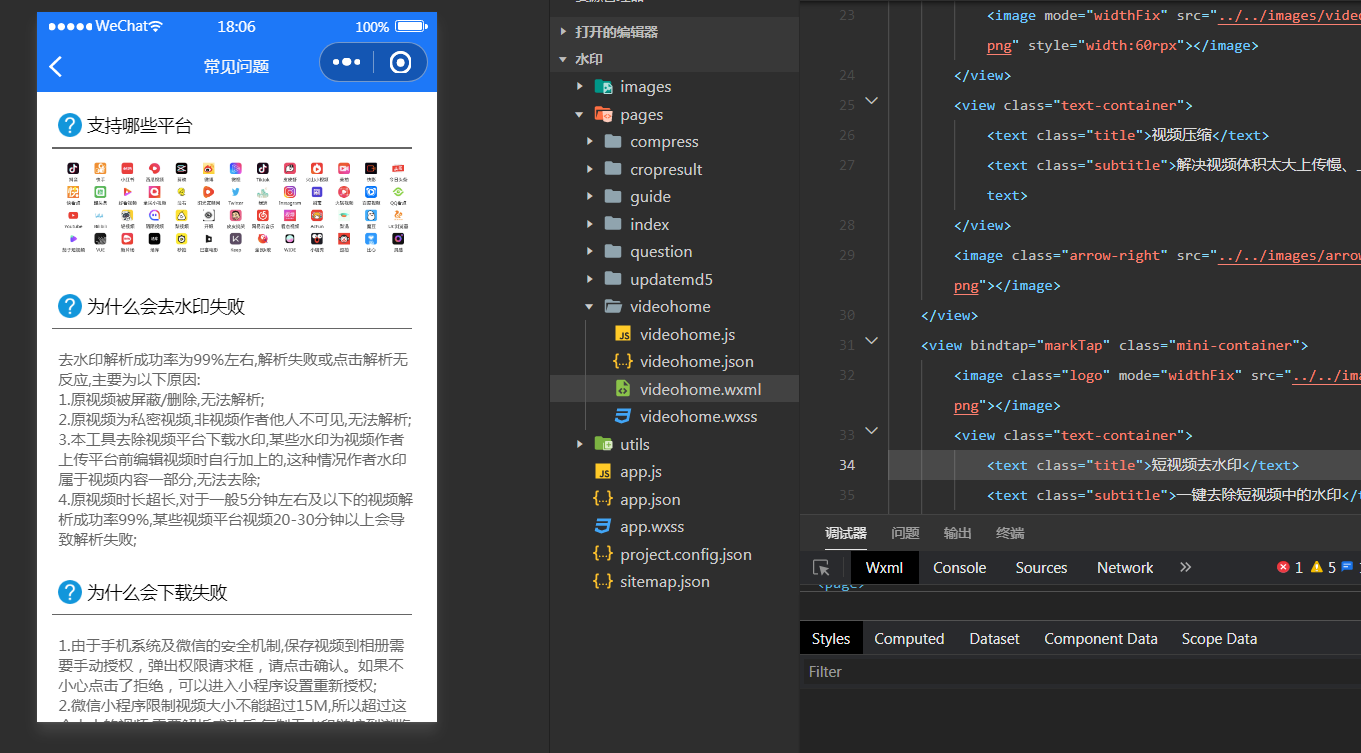This screenshot has width=1361, height=753.
Task: Click the back arrow in phone header
Action: [56, 66]
